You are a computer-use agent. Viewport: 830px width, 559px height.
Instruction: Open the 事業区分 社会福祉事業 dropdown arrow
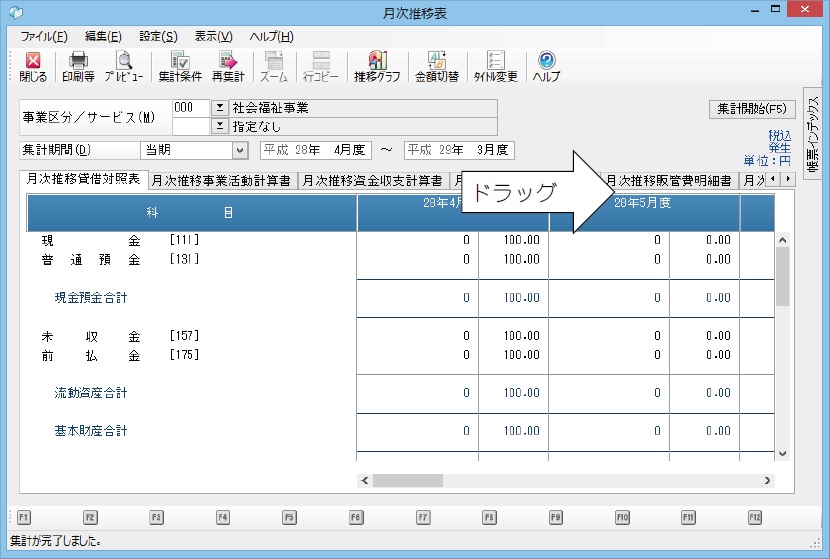(x=220, y=108)
